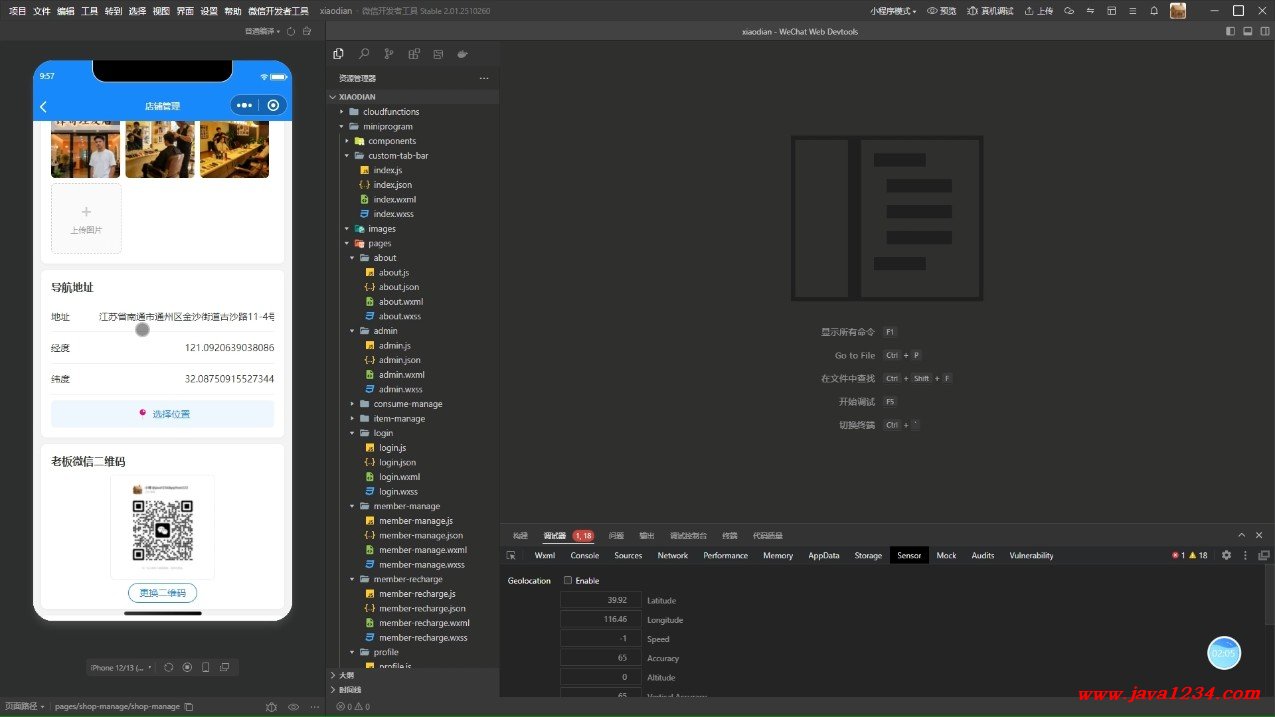Enable the Geolocation checkbox
This screenshot has width=1275, height=717.
click(x=568, y=581)
